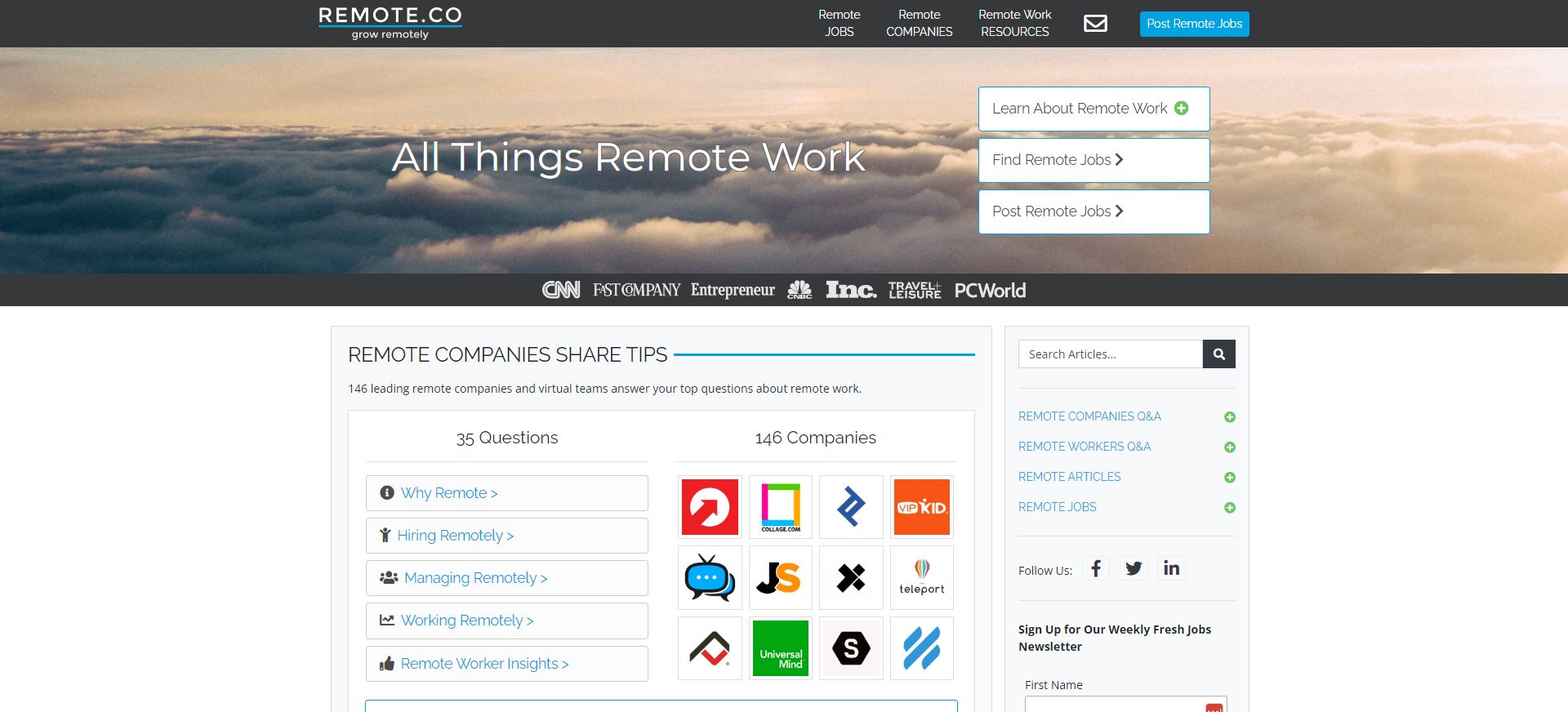The width and height of the screenshot is (1568, 712).
Task: Open the blue diagonal stripes company logo
Action: [922, 648]
